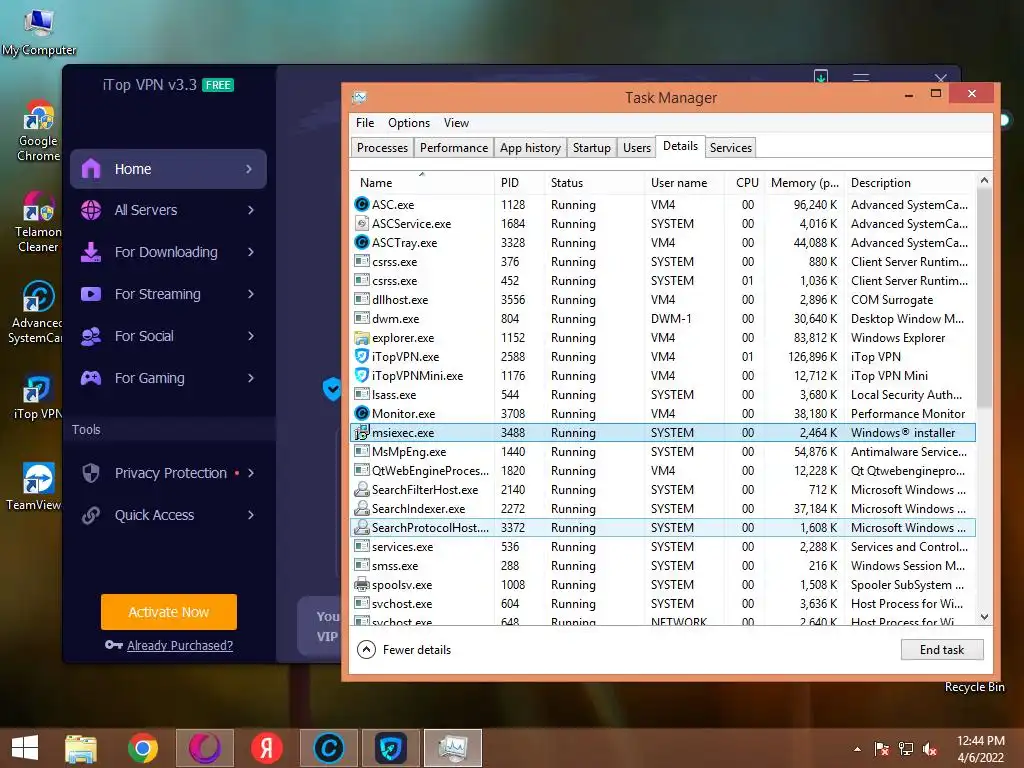1024x768 pixels.
Task: Open iTop VPN hamburger menu
Action: click(861, 78)
